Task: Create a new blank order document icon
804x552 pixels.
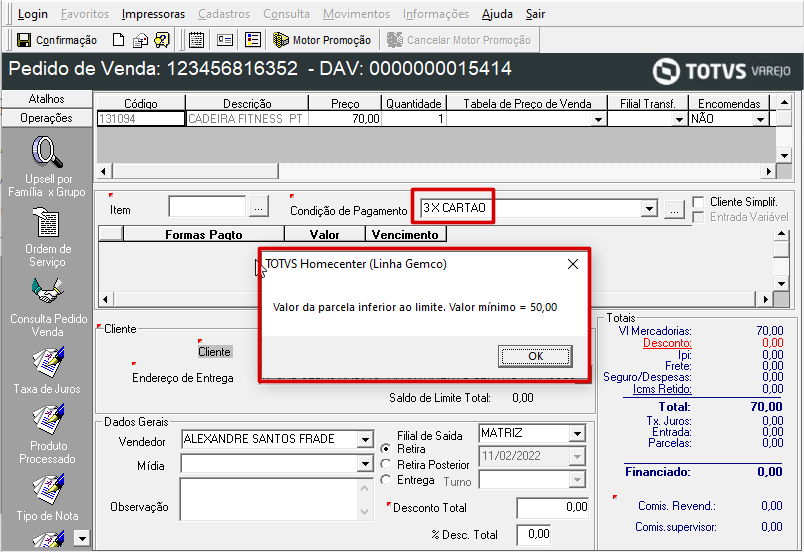Action: [118, 40]
